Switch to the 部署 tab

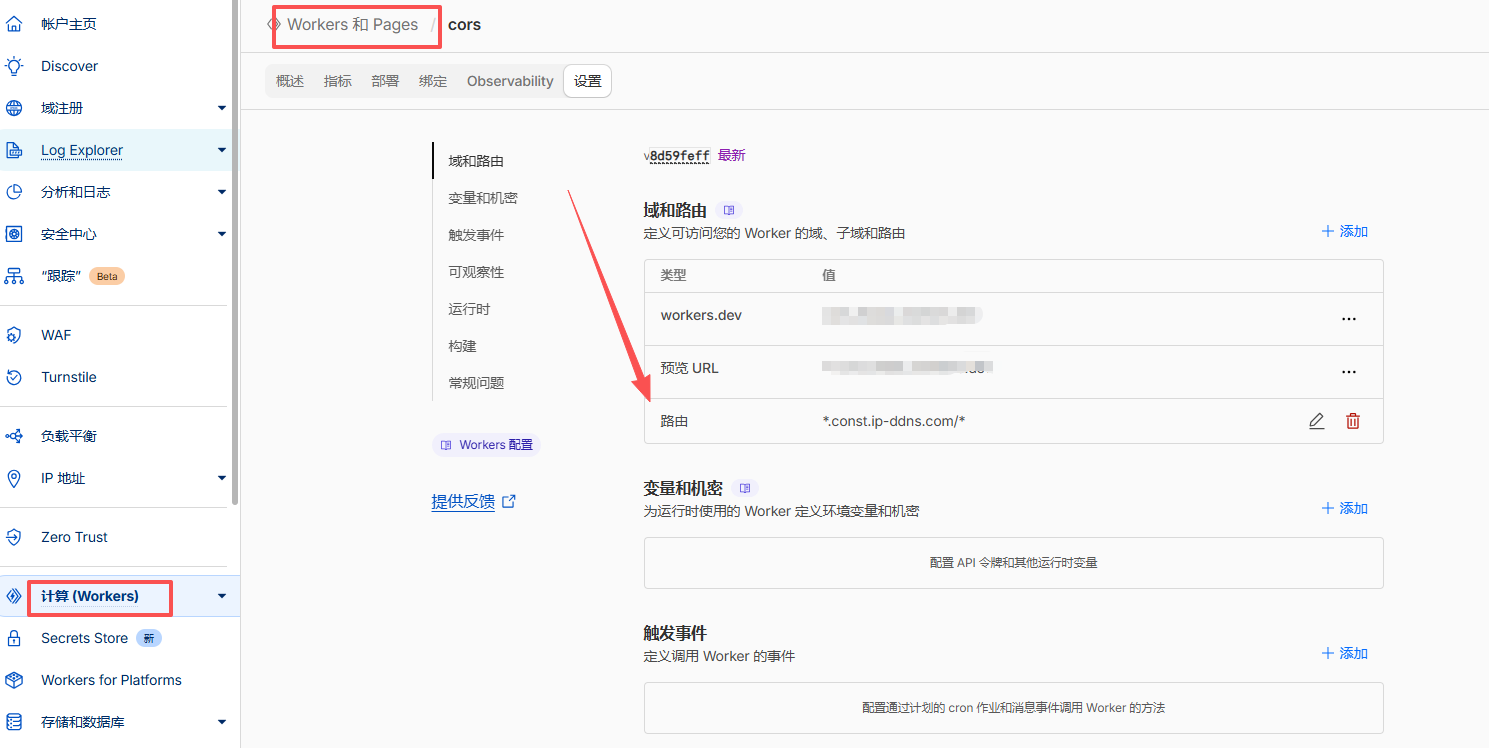point(385,81)
